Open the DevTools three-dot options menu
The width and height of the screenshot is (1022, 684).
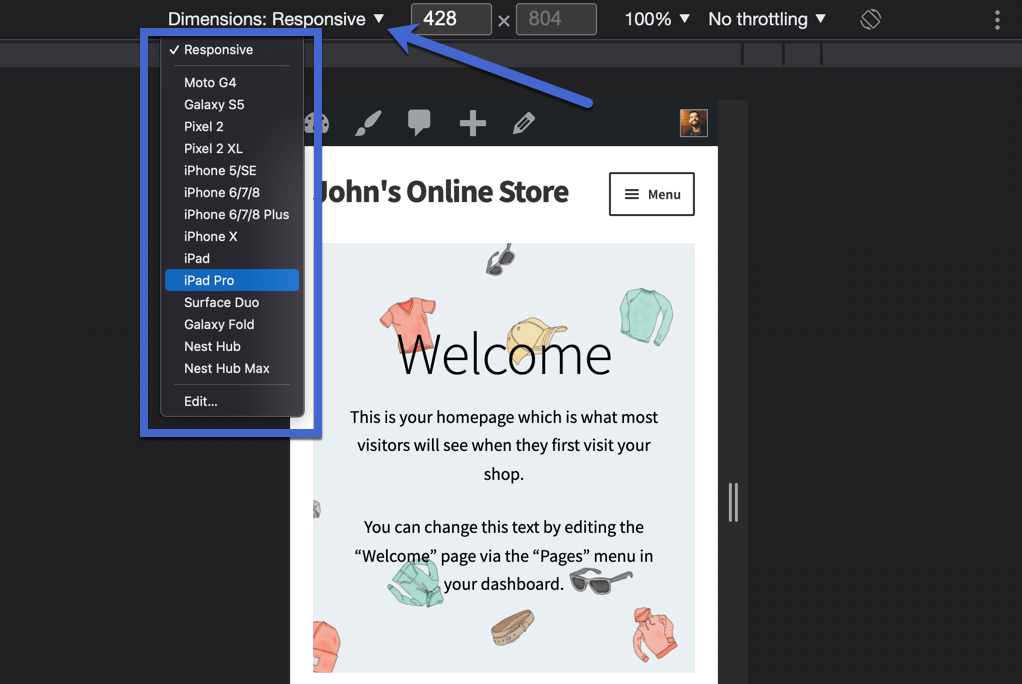995,18
